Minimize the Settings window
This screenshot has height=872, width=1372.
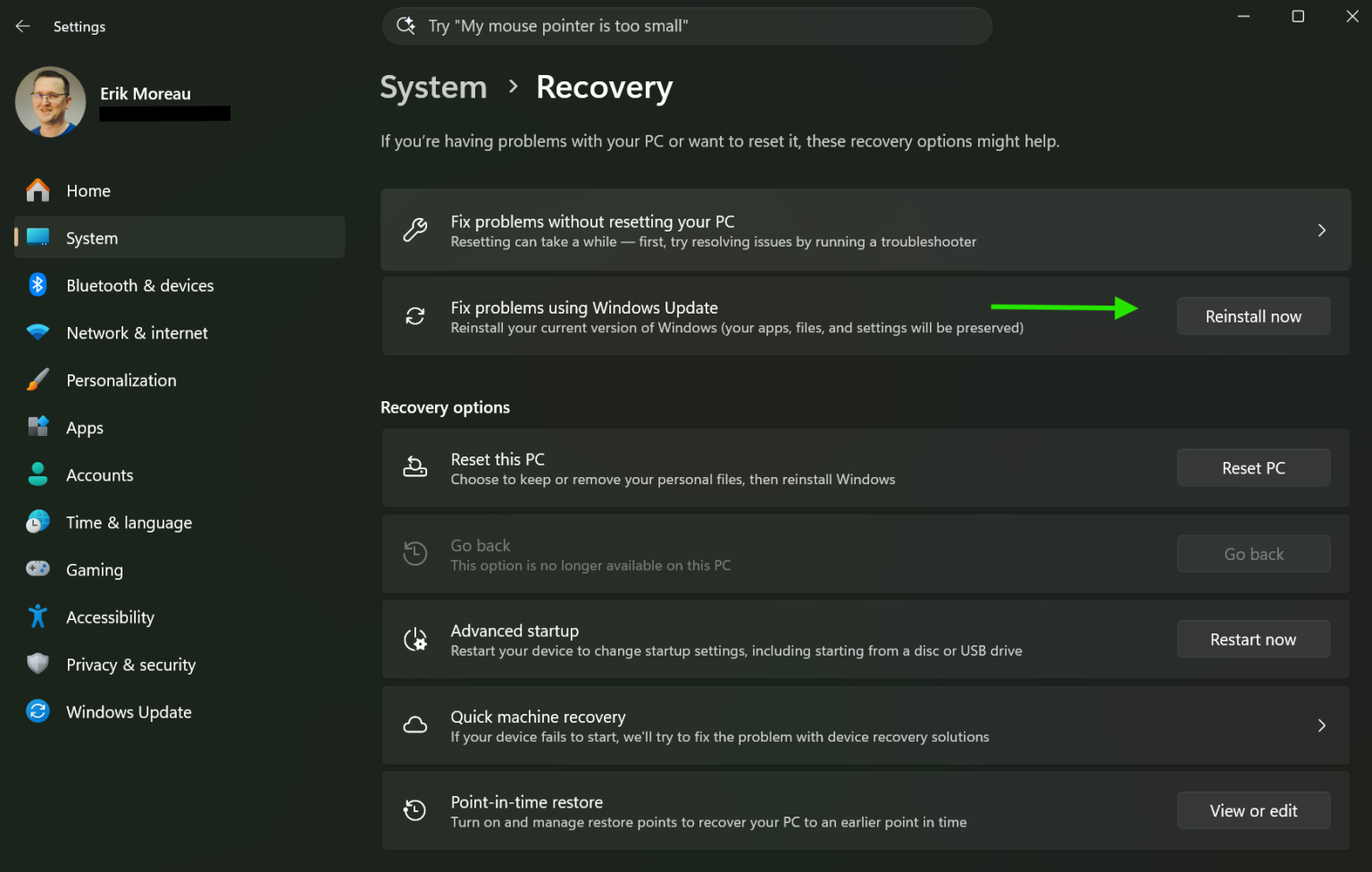click(x=1243, y=17)
